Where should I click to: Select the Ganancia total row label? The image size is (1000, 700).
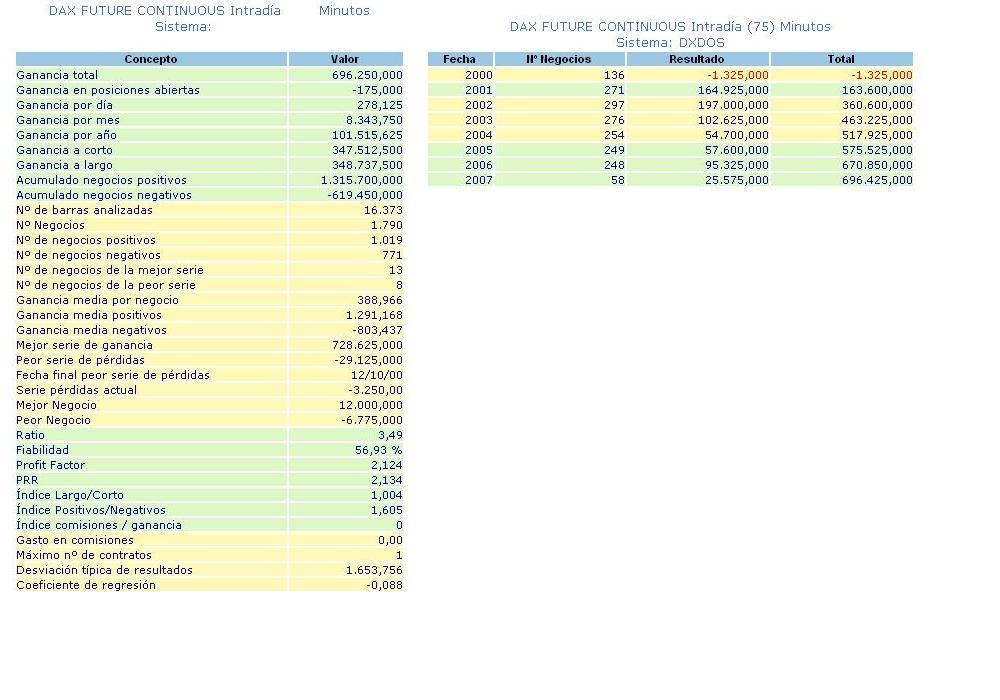[57, 75]
